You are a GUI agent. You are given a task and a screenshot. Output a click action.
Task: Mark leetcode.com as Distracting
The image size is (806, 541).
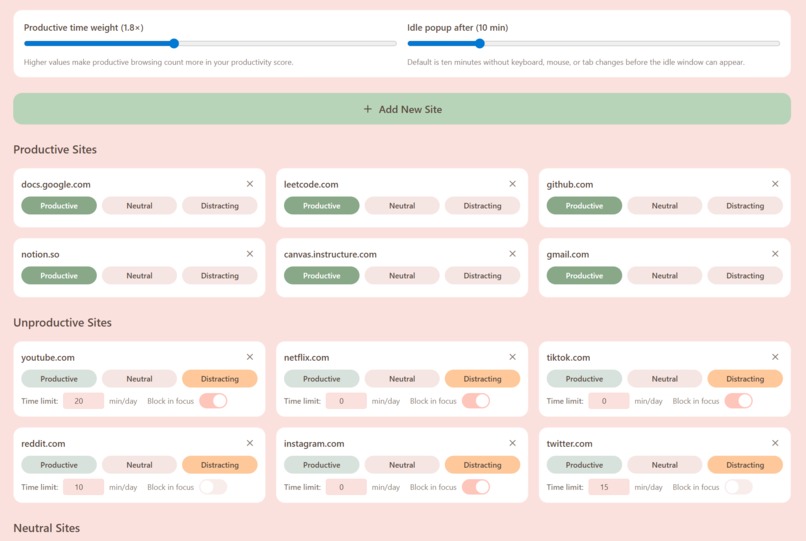pos(482,206)
